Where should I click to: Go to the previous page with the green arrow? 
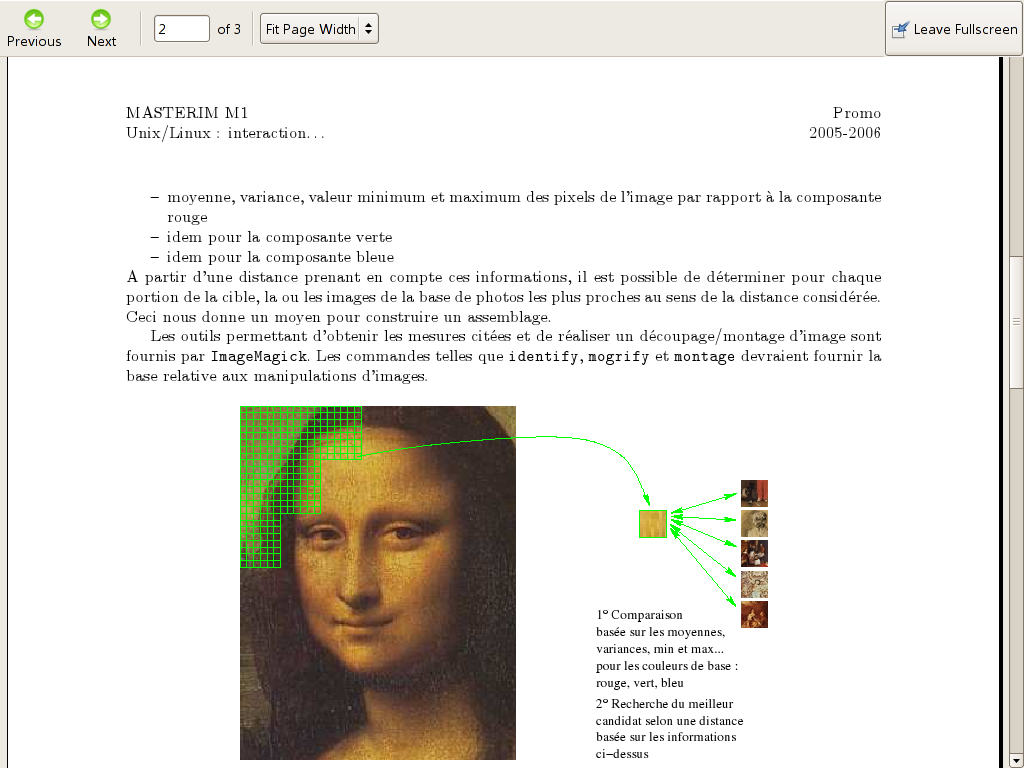(34, 29)
